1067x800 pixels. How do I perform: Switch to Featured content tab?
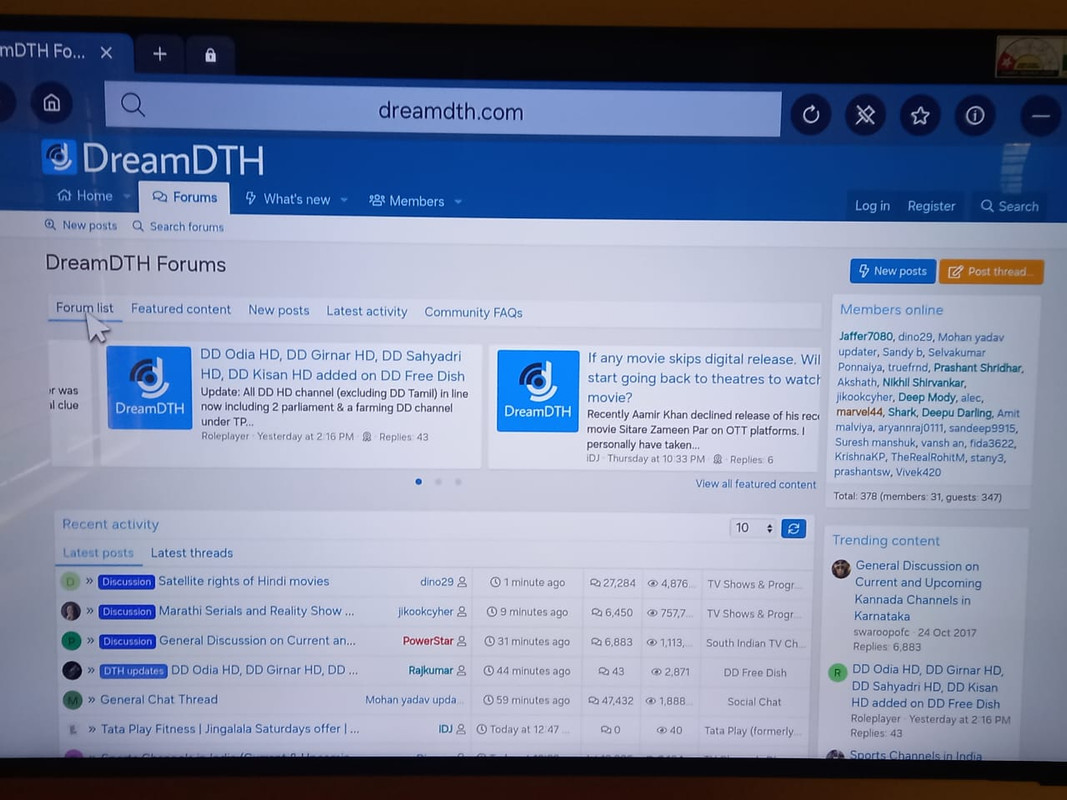[x=180, y=309]
